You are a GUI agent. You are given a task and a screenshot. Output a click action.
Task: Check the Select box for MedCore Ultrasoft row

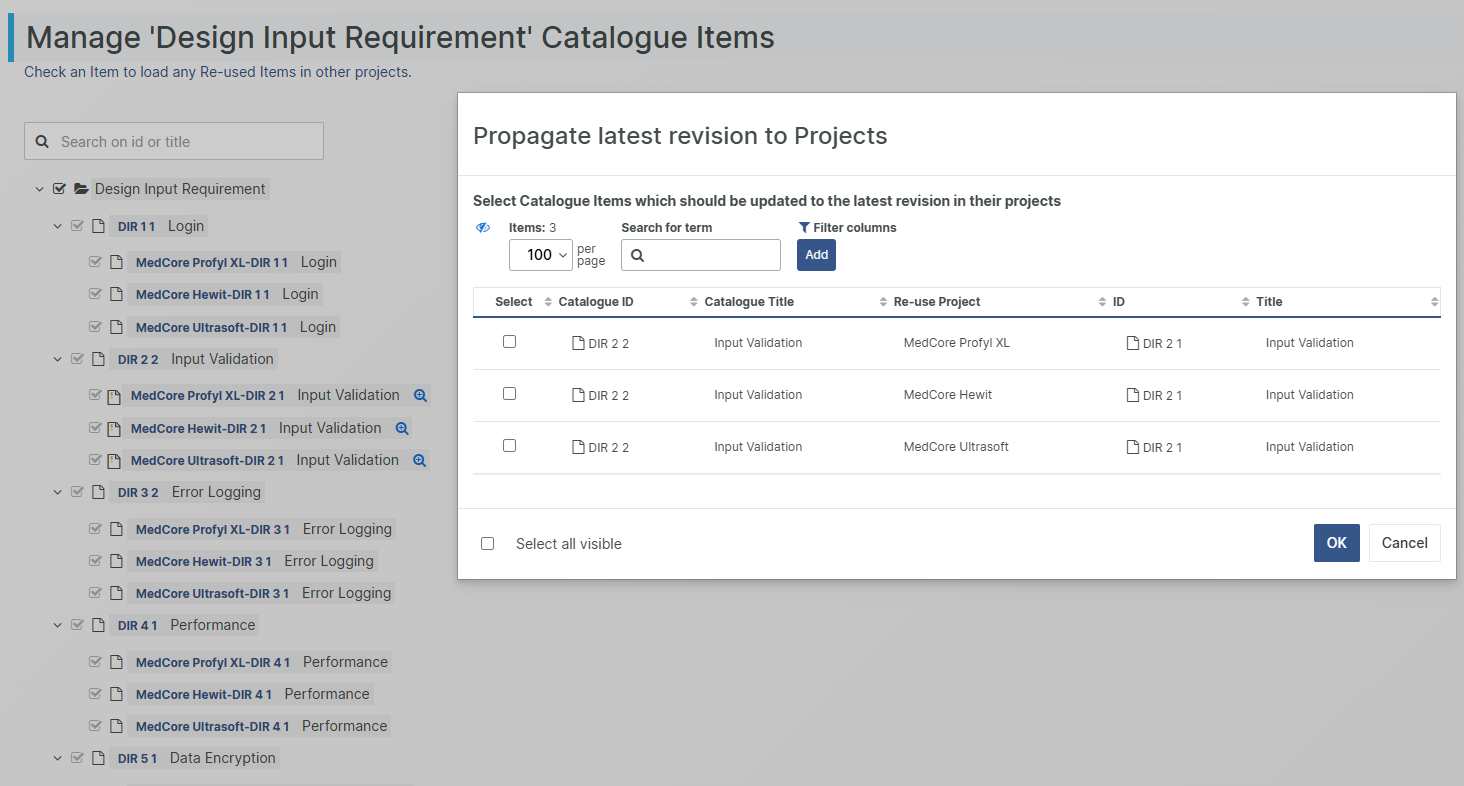pos(509,446)
